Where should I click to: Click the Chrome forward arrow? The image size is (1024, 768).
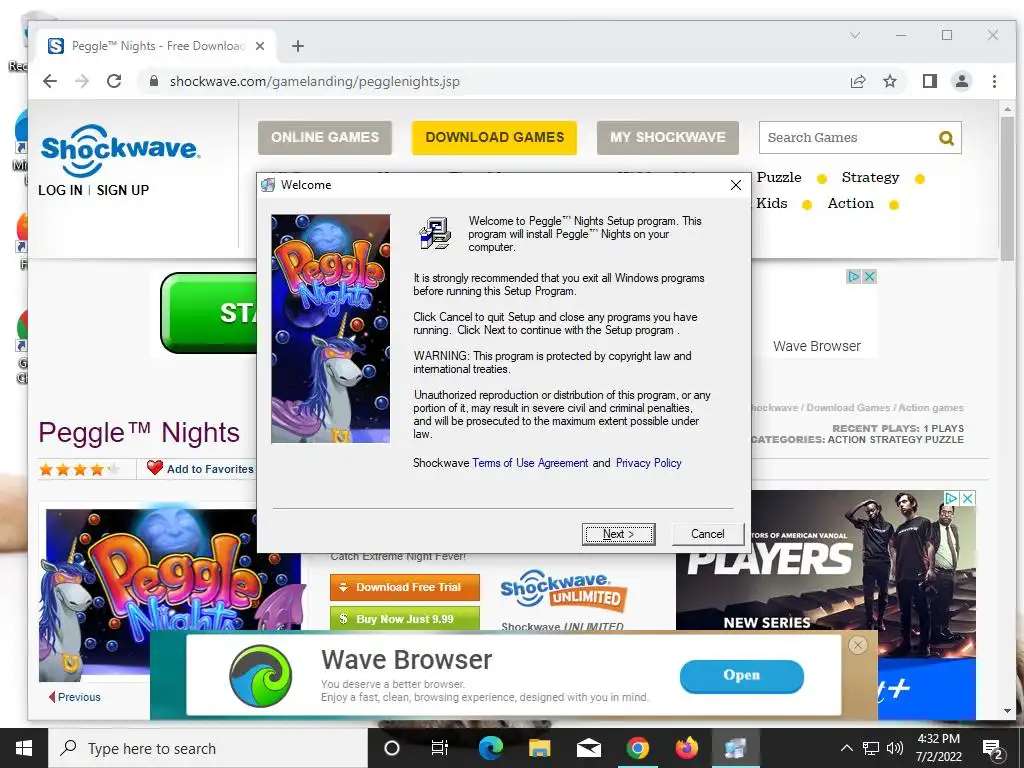(82, 81)
